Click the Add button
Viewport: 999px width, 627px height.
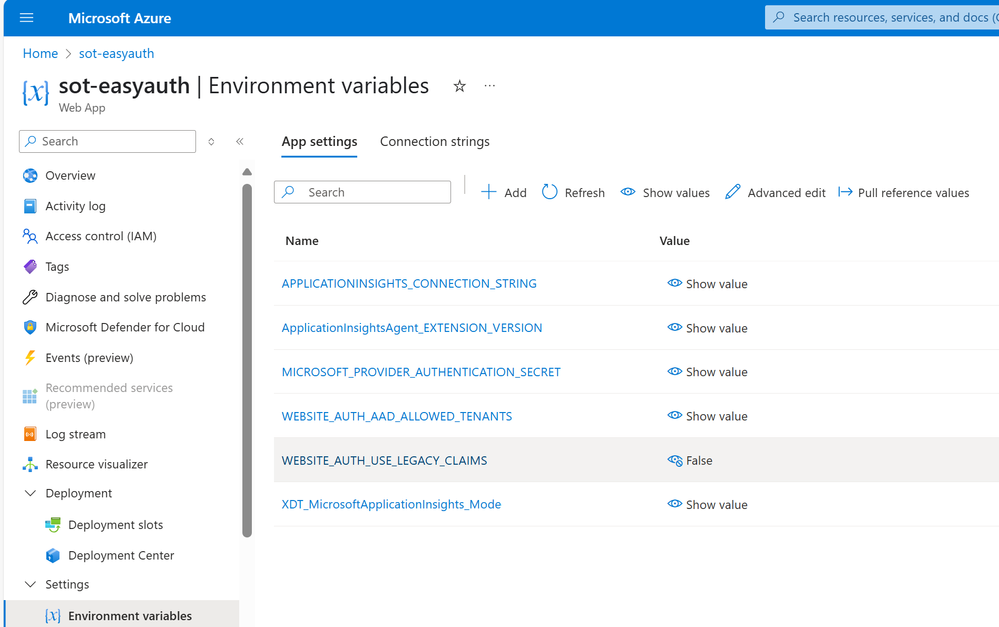tap(504, 192)
